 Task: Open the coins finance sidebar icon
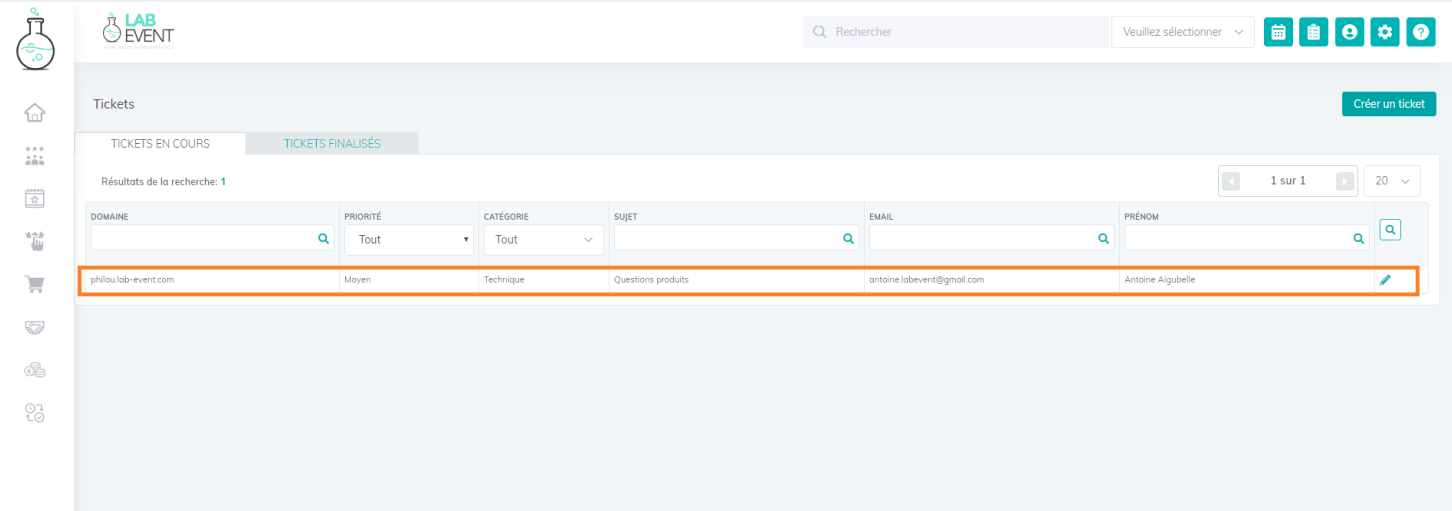click(35, 370)
